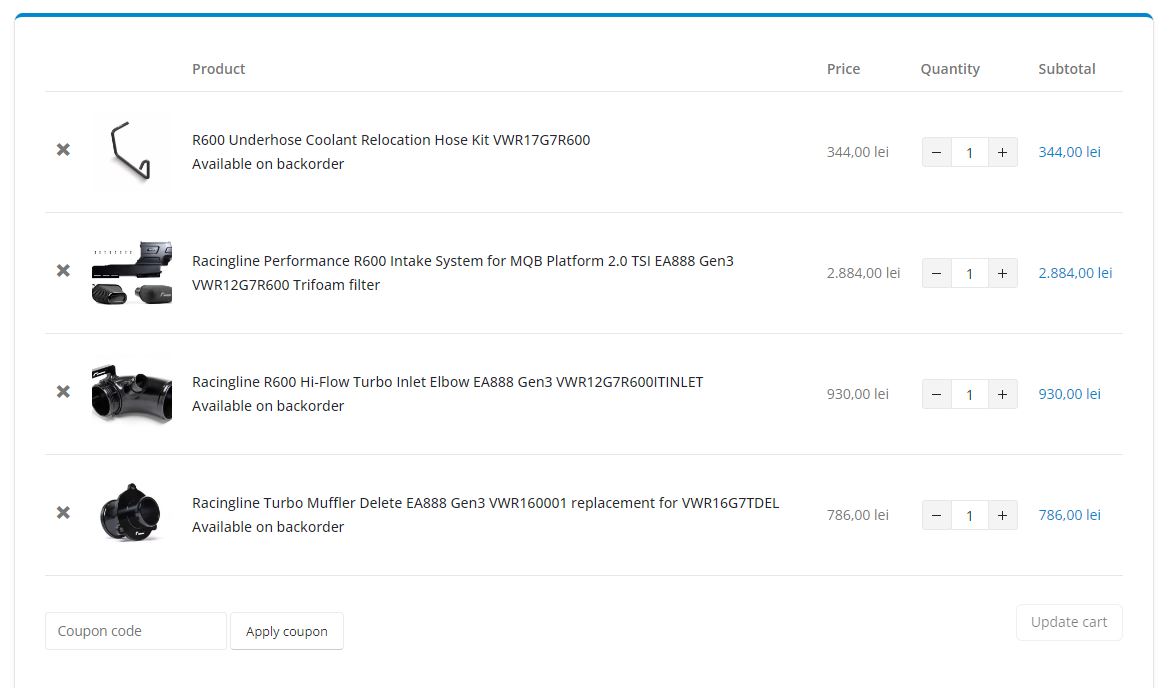
Task: Increase quantity of Turbo Muffler Delete
Action: point(1002,516)
